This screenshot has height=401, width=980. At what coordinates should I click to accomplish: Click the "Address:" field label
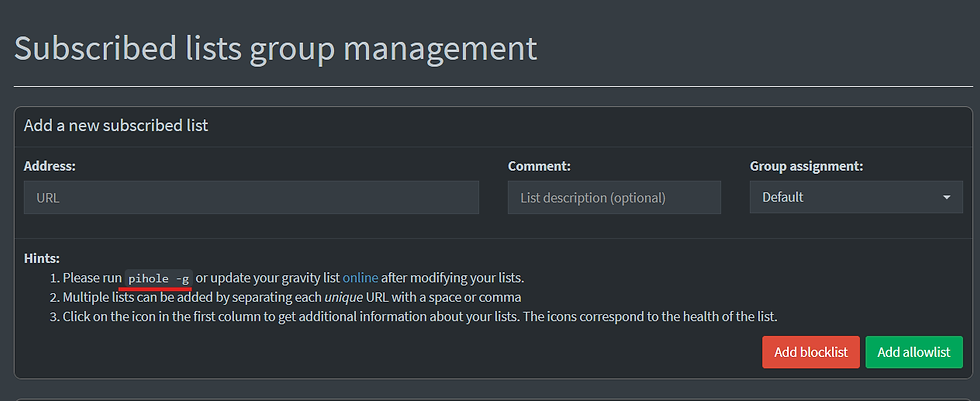[50, 166]
